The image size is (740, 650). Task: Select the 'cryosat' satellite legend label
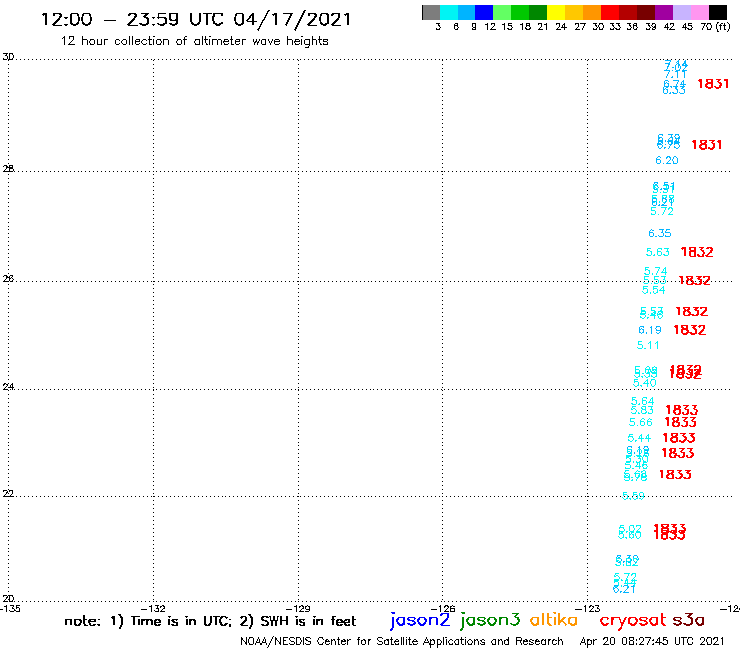click(x=632, y=620)
